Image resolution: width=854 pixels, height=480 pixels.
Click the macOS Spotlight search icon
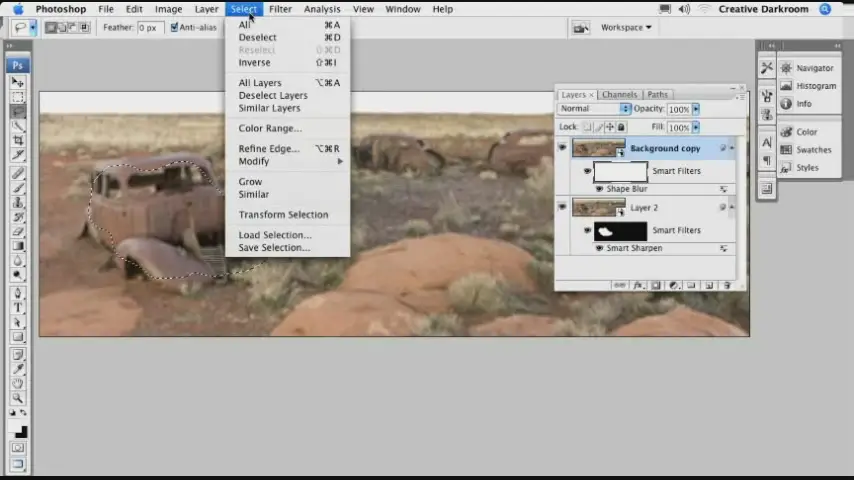coord(825,9)
